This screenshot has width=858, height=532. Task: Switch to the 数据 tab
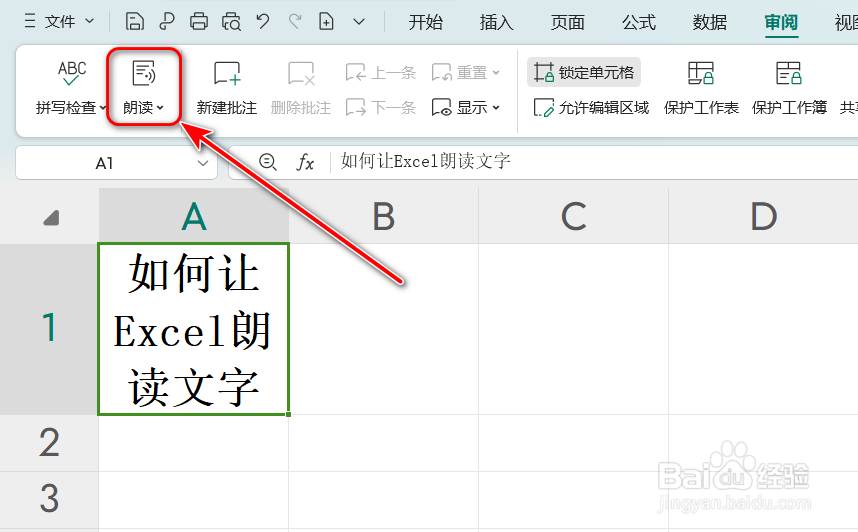[710, 22]
